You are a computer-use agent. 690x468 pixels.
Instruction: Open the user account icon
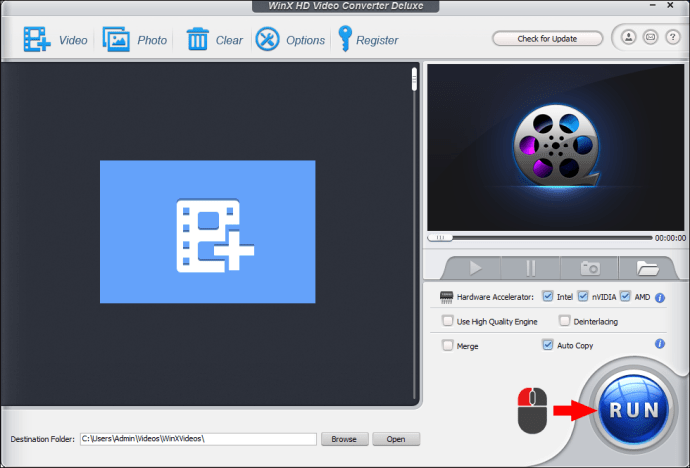coord(628,37)
